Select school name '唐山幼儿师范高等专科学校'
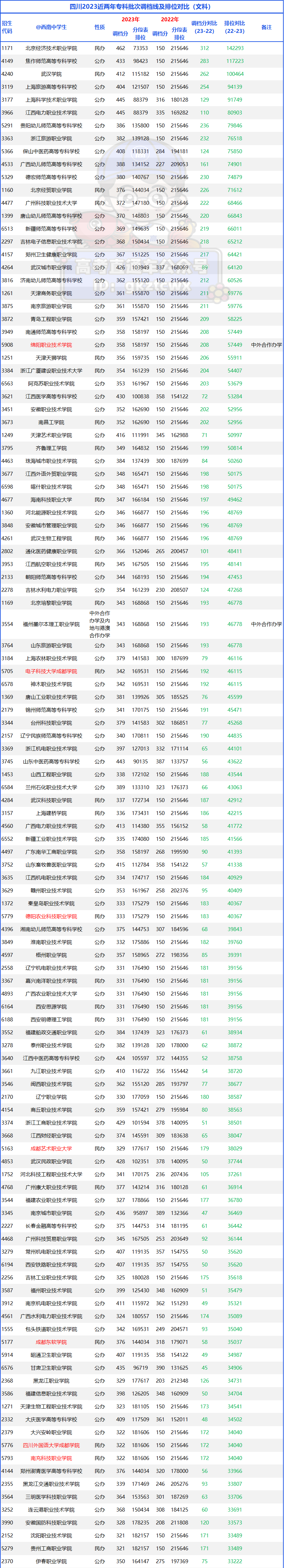 tap(51, 216)
